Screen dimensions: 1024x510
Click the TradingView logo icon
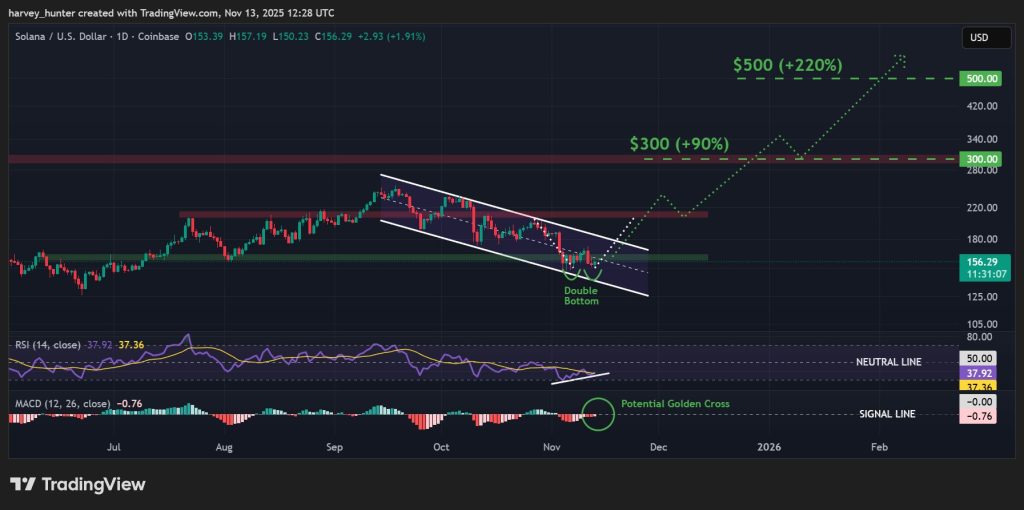[x=24, y=485]
